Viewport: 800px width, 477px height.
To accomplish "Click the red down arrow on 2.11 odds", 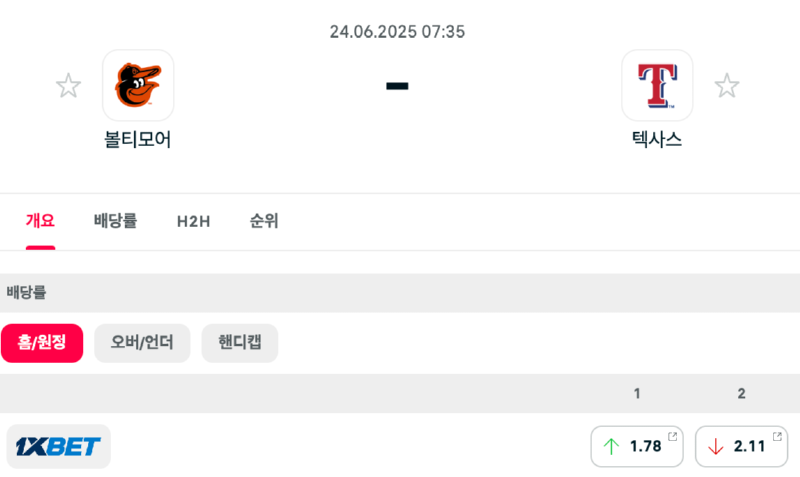I will (715, 446).
